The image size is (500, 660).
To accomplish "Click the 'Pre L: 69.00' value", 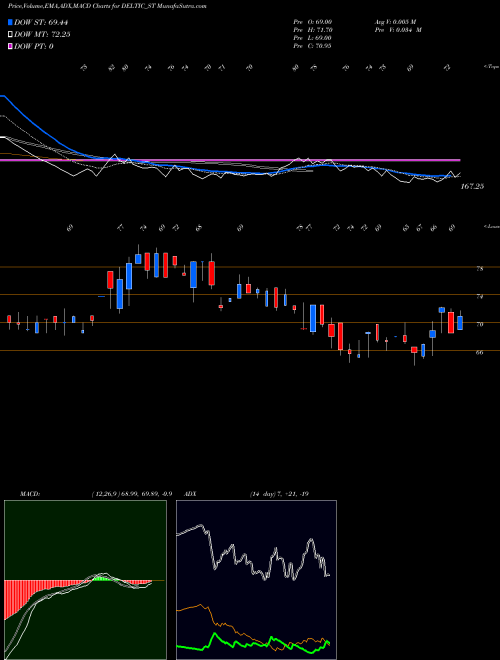I will tap(313, 38).
